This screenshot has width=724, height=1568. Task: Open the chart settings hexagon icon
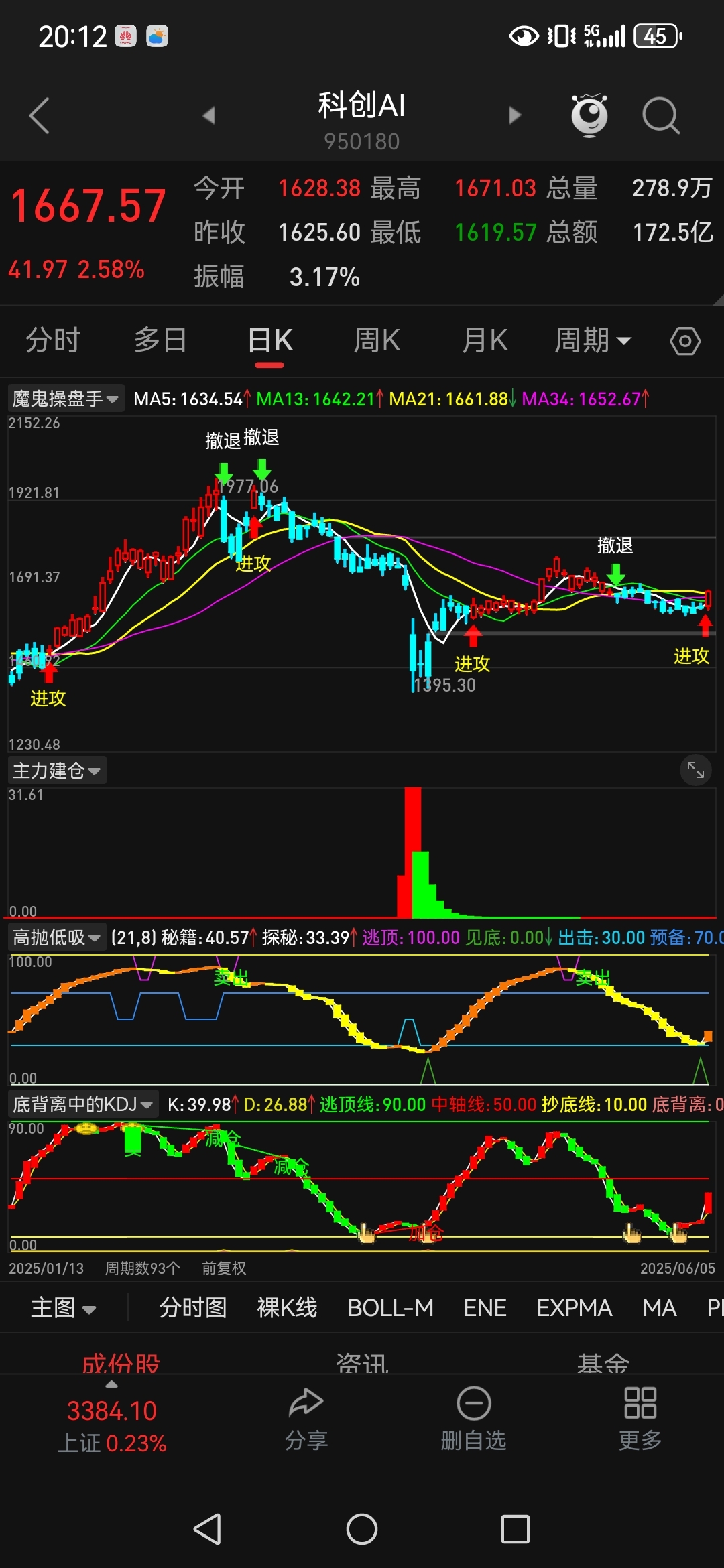click(685, 341)
